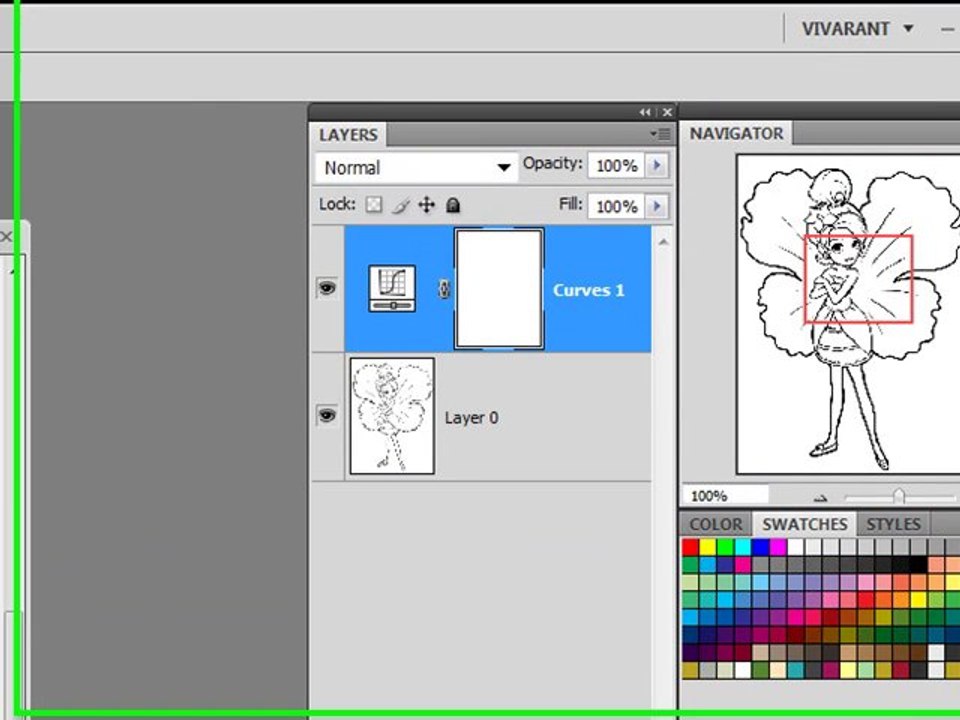
Task: Click the Layers list scrollbar up arrow
Action: tap(663, 242)
